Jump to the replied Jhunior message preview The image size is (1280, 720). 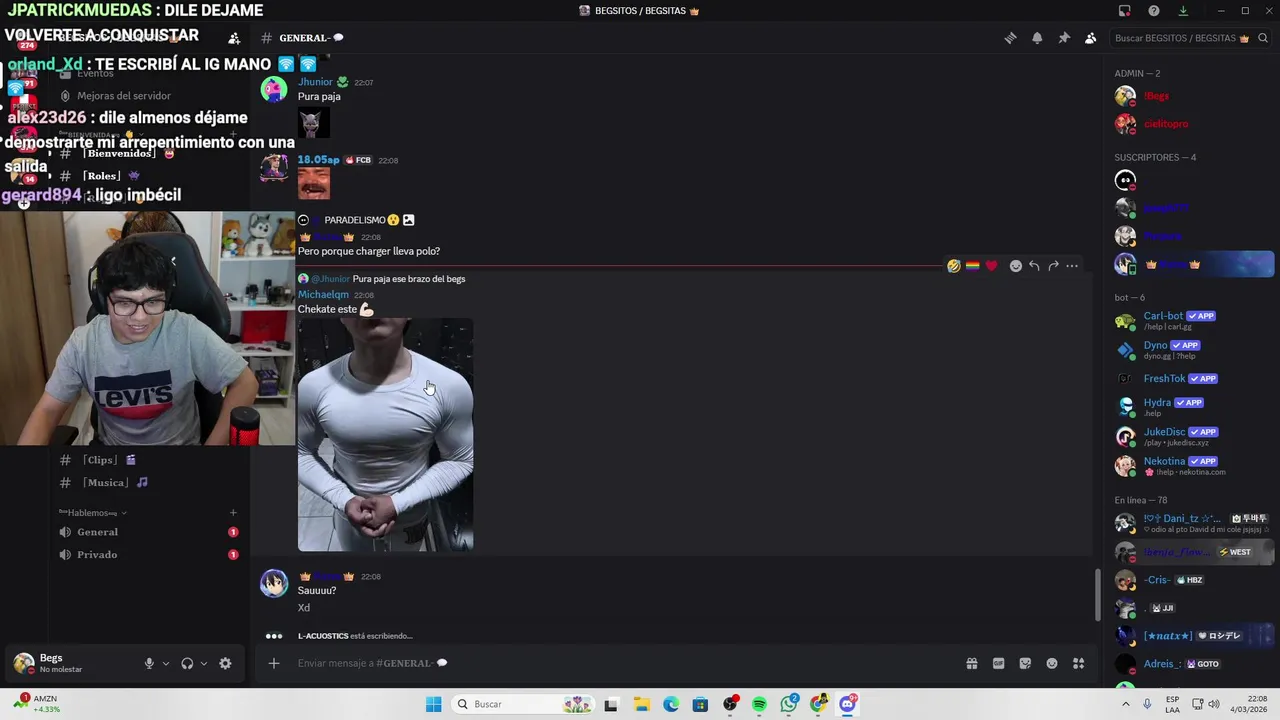tap(408, 279)
